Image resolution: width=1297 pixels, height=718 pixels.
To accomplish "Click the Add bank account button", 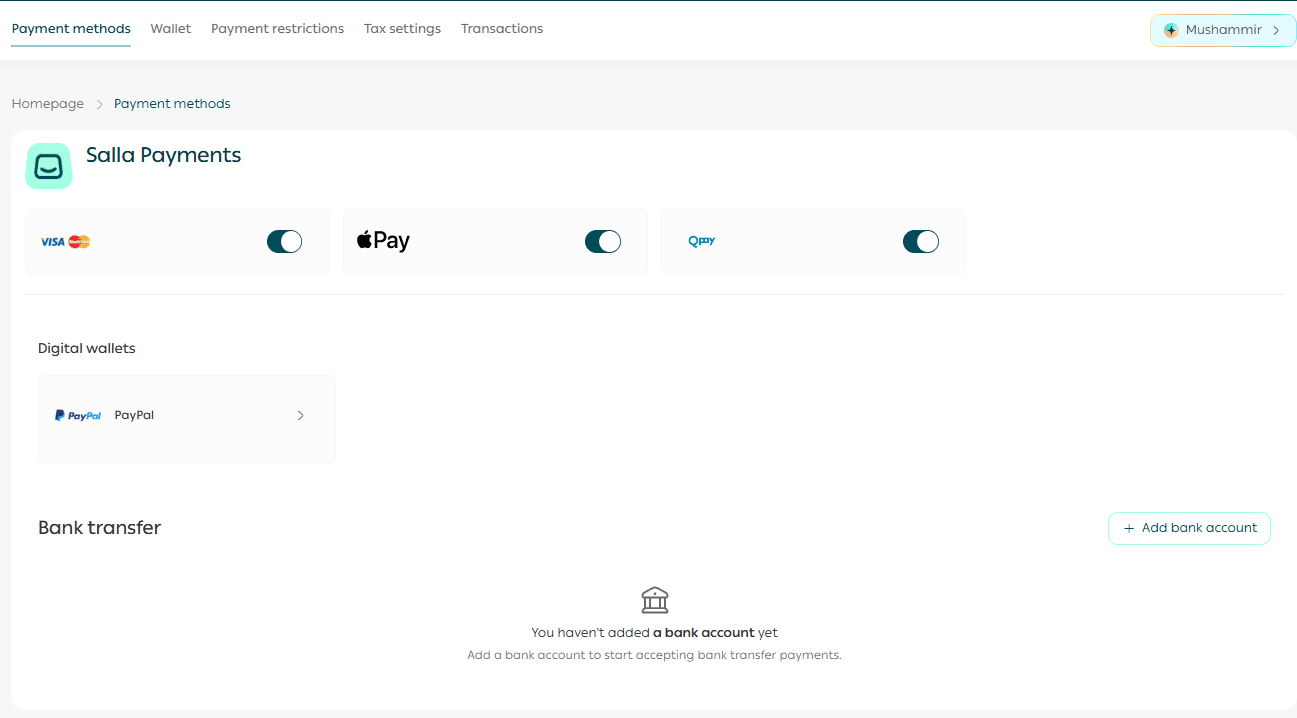I will (x=1189, y=528).
